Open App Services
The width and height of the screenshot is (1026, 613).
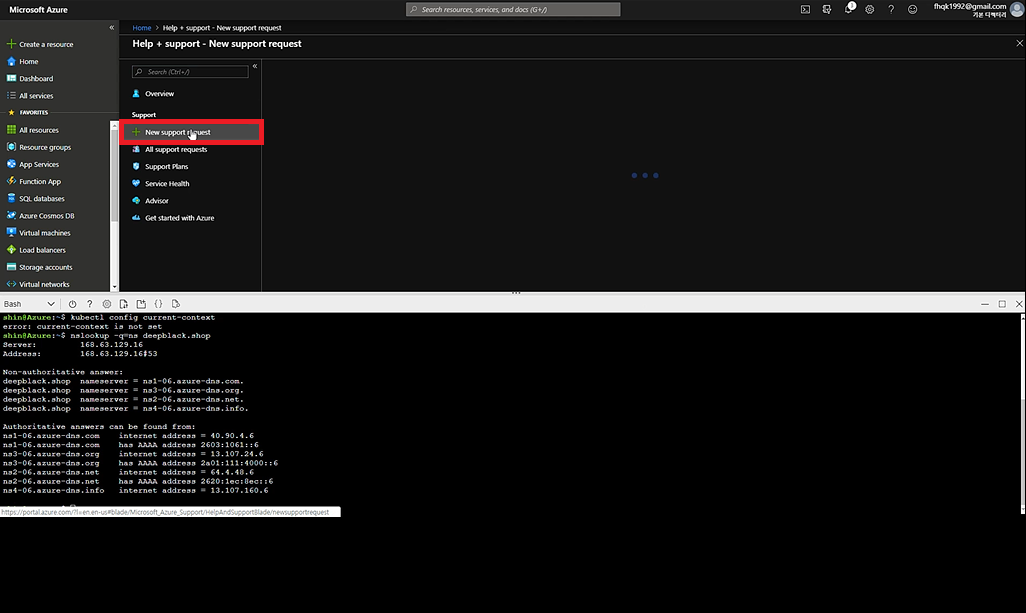(x=33, y=164)
